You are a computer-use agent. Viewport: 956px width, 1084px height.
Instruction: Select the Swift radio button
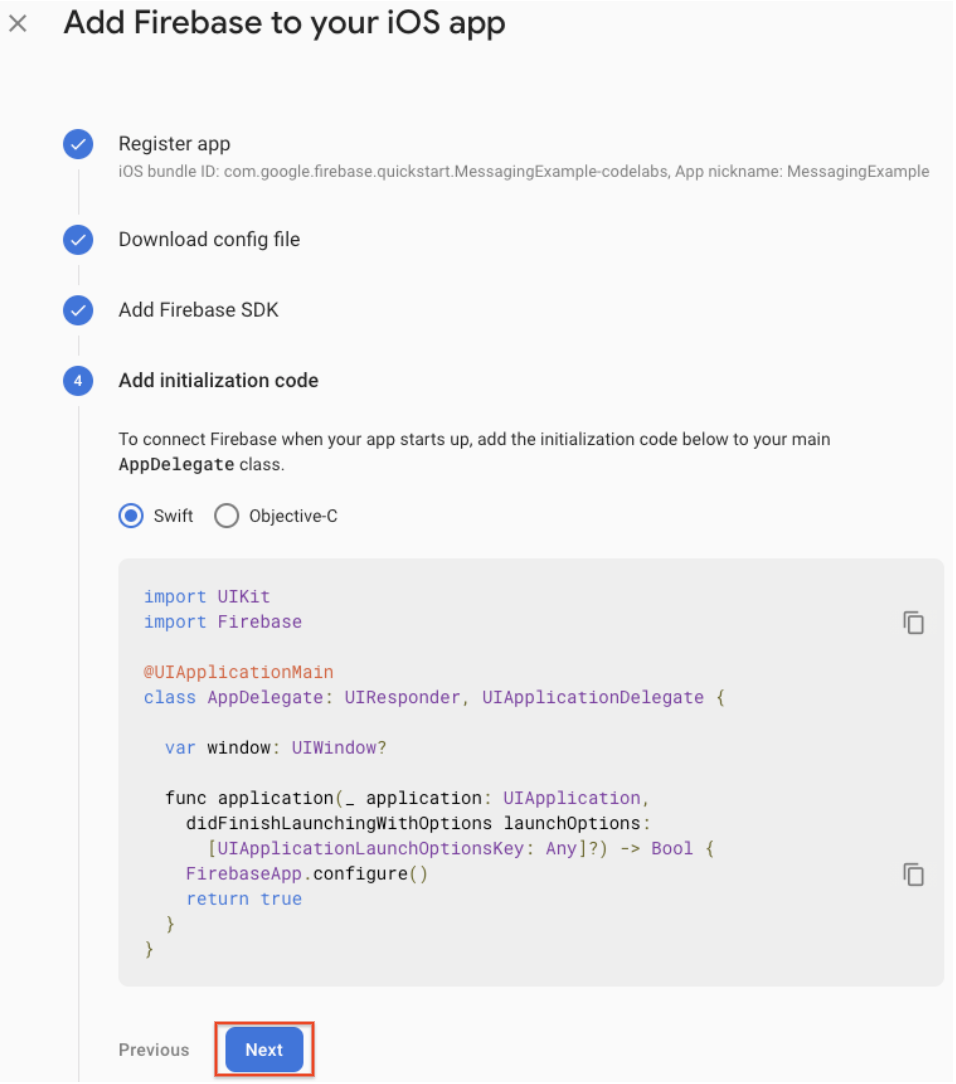pos(131,516)
